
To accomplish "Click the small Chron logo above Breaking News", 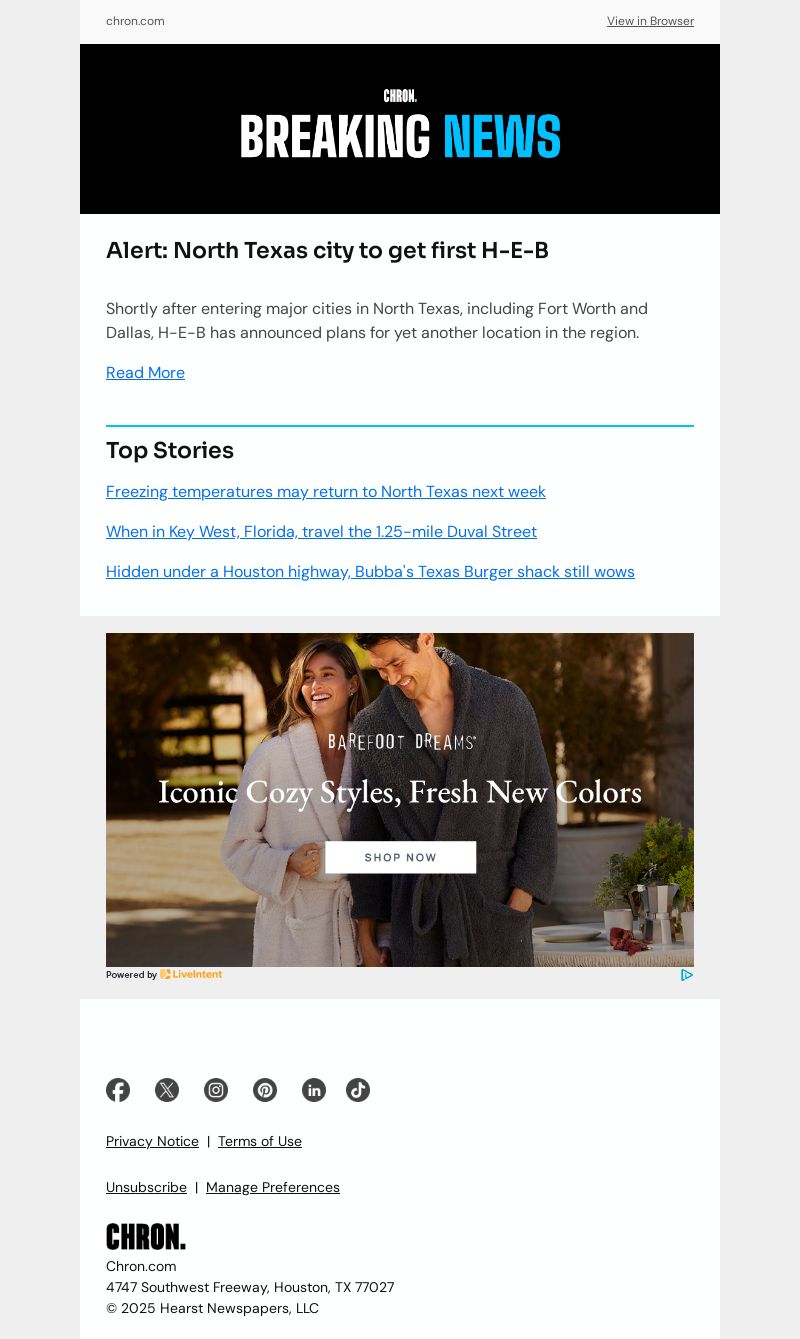I will pyautogui.click(x=400, y=96).
